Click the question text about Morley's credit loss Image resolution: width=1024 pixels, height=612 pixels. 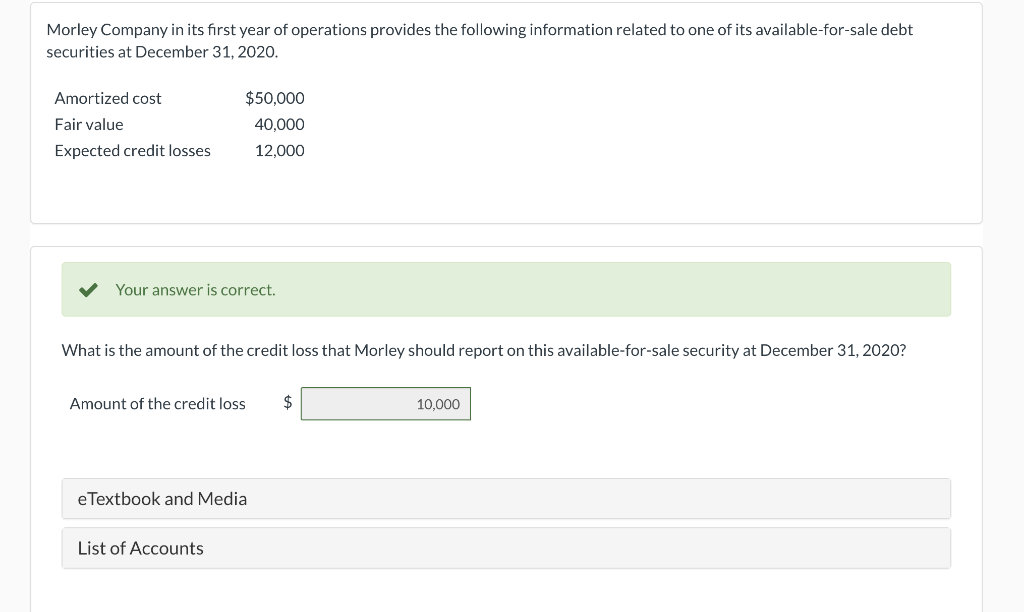point(484,351)
